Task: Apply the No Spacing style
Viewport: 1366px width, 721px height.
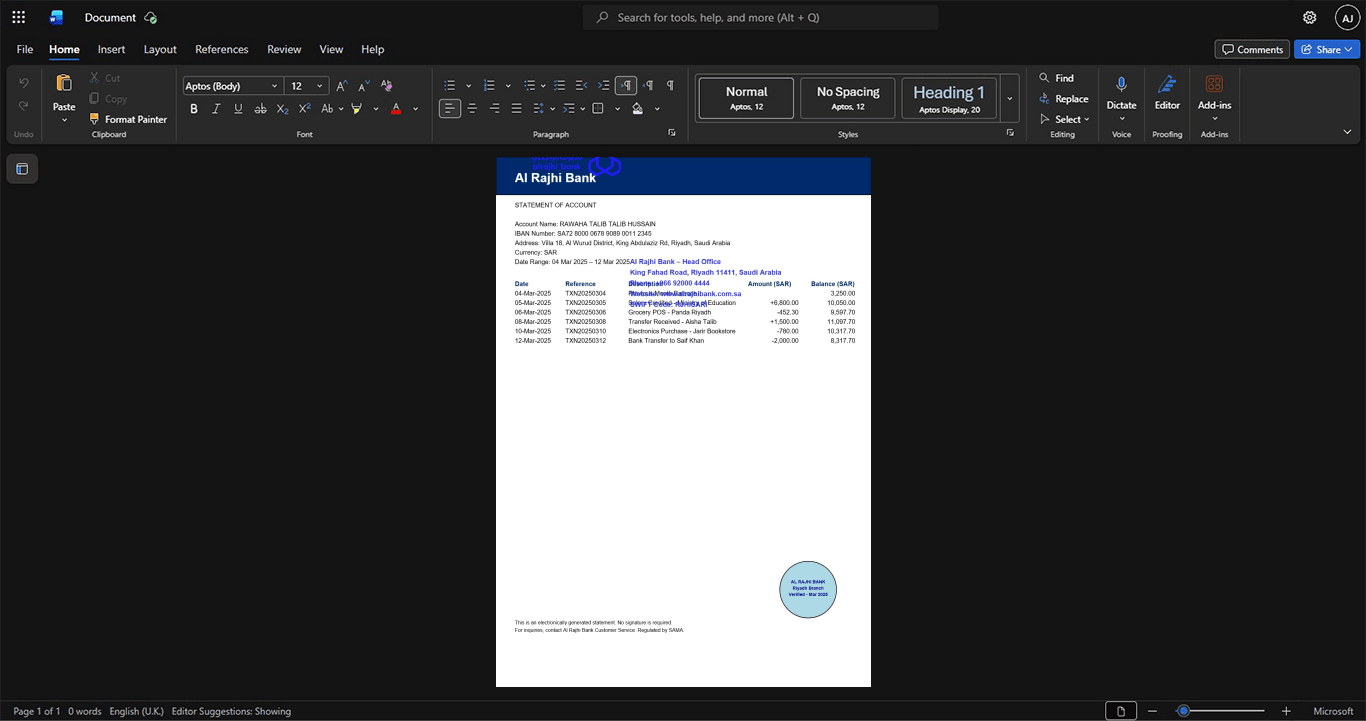Action: (848, 99)
